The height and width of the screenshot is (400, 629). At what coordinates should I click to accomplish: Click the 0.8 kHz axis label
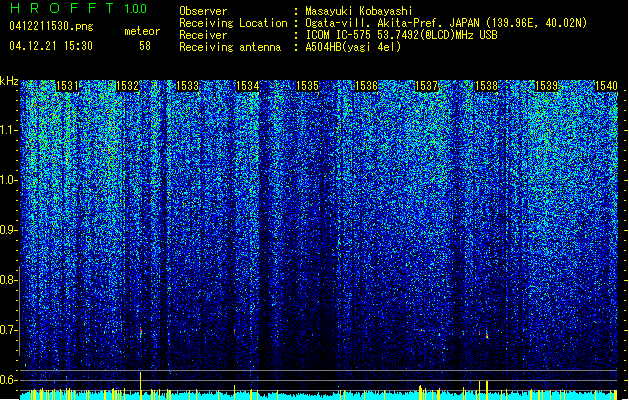(x=7, y=280)
